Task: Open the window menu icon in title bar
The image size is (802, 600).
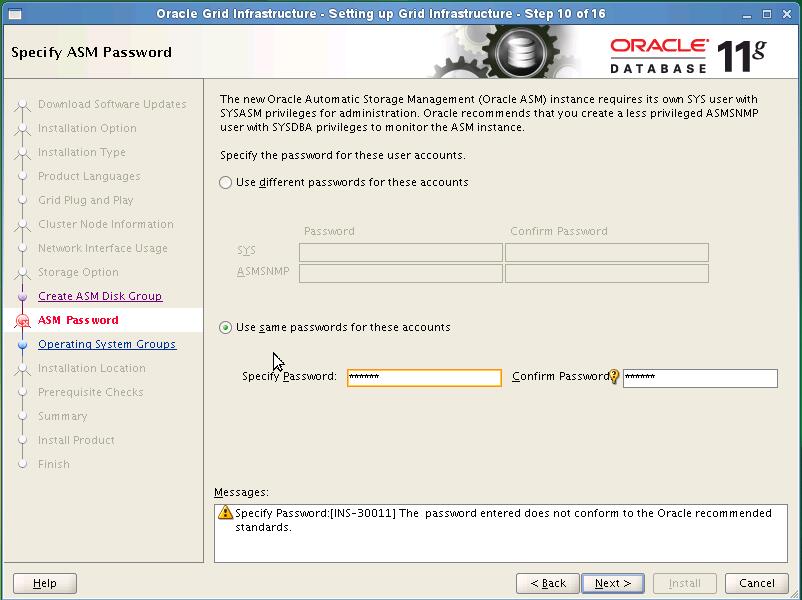Action: [15, 14]
